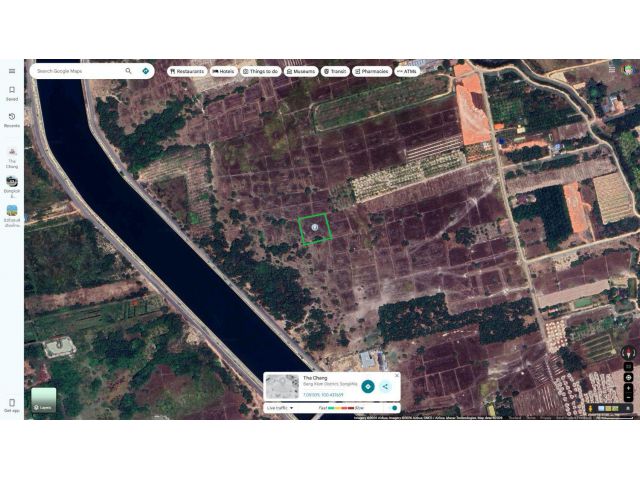Toggle the tilt view button below compass

(x=629, y=367)
